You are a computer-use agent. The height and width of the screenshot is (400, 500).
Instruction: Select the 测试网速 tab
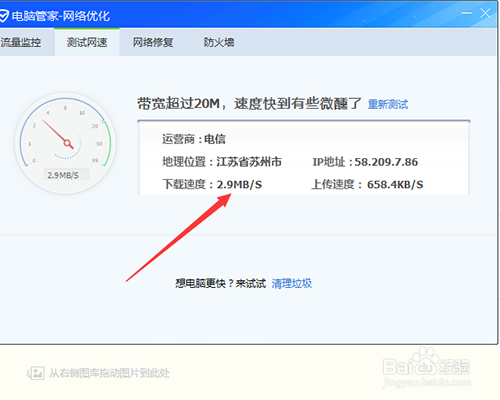(x=87, y=42)
